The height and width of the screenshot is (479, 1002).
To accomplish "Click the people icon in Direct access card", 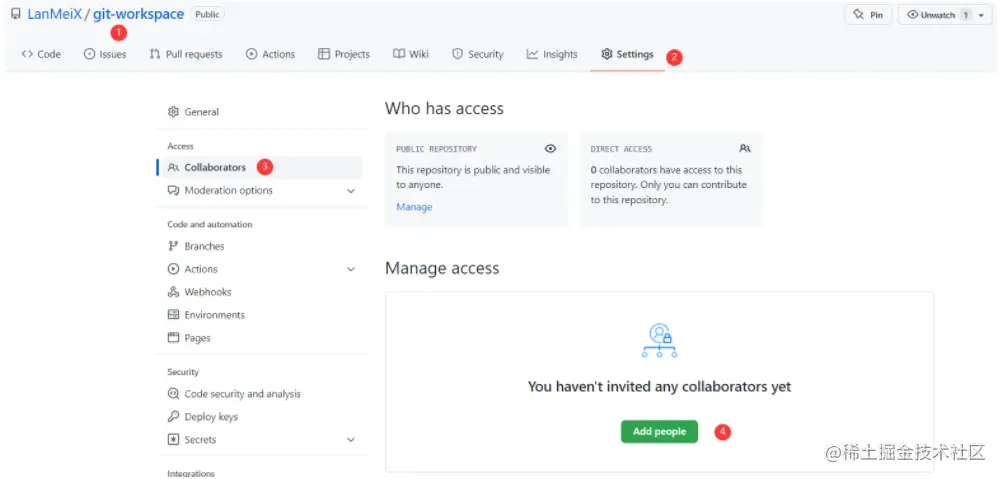I will (745, 149).
